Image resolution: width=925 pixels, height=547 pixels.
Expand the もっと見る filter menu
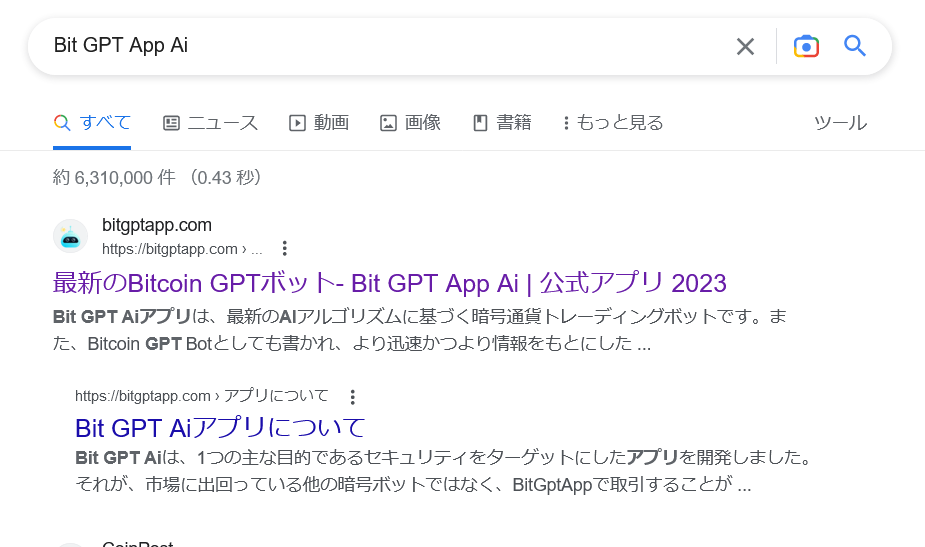coord(613,123)
